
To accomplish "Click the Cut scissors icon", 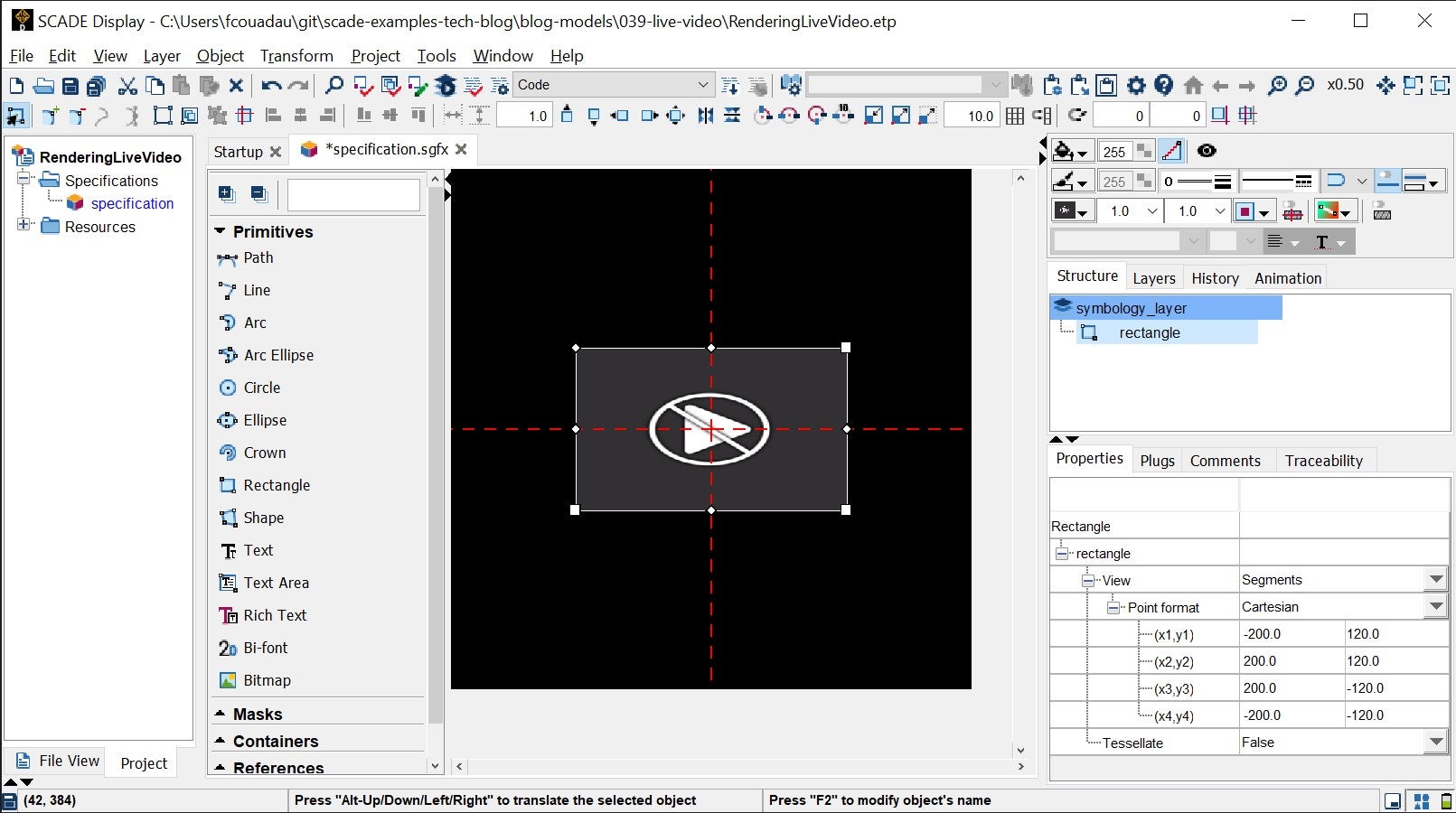I will click(x=127, y=86).
